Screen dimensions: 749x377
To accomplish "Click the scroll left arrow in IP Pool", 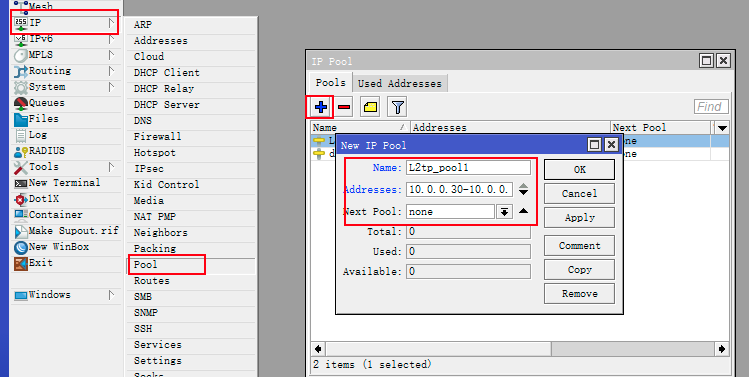I will click(318, 349).
